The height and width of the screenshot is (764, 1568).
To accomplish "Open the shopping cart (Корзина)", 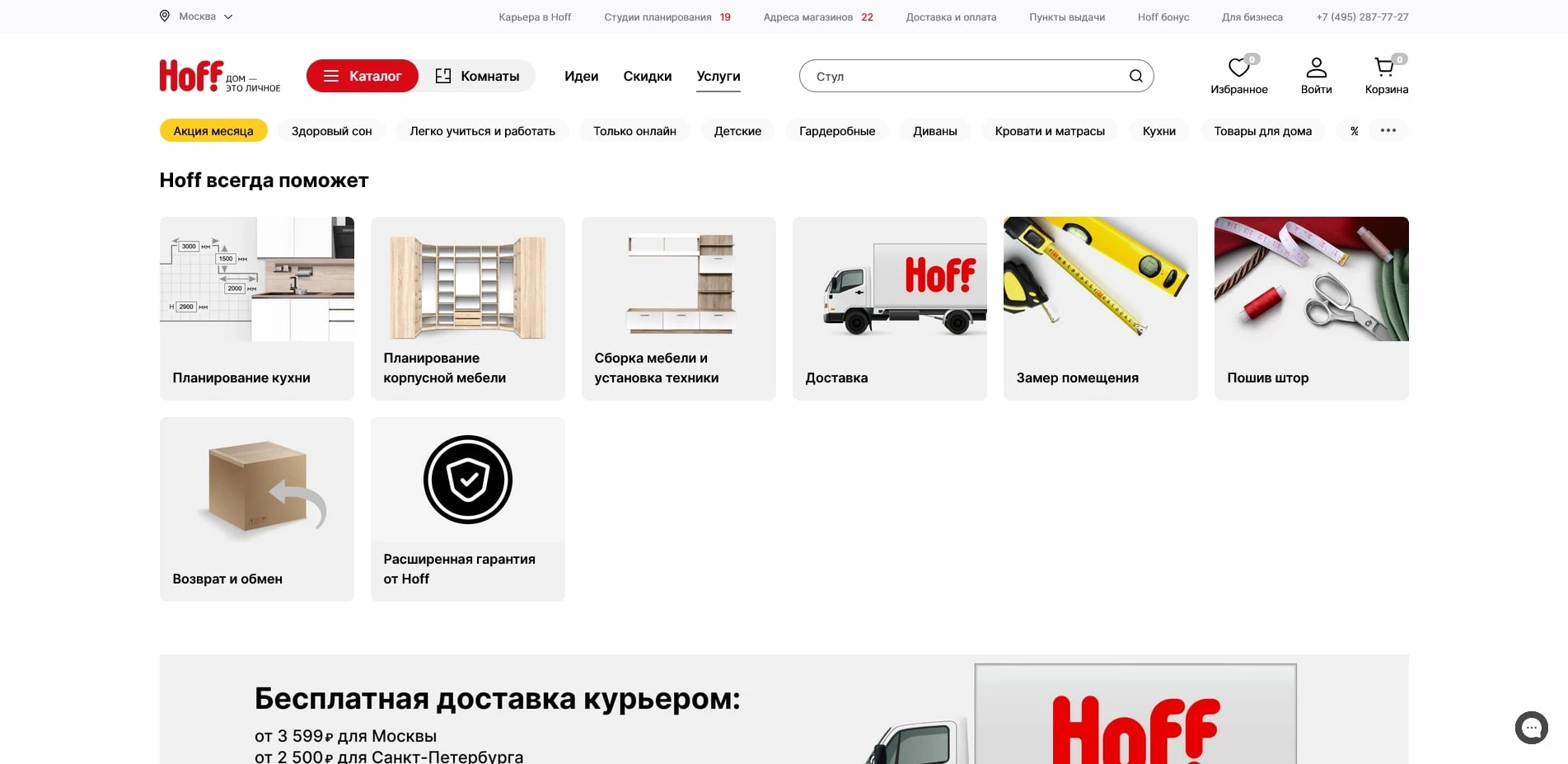I will [x=1385, y=75].
